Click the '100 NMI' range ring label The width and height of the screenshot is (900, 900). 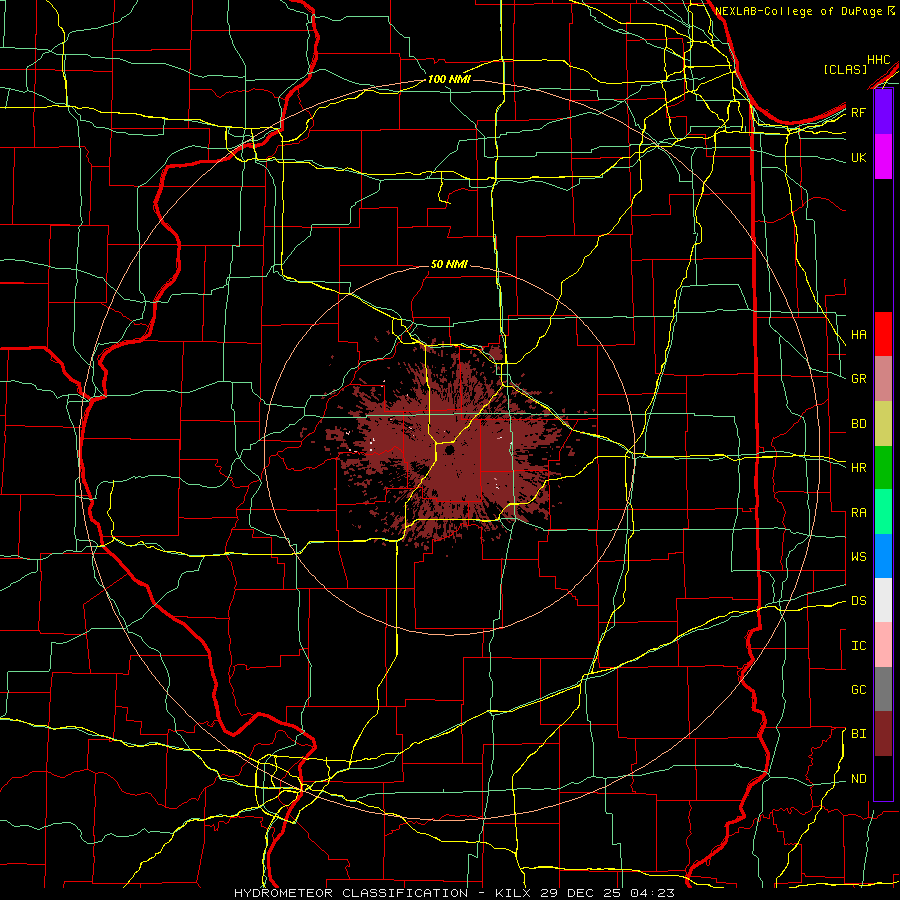pos(449,79)
